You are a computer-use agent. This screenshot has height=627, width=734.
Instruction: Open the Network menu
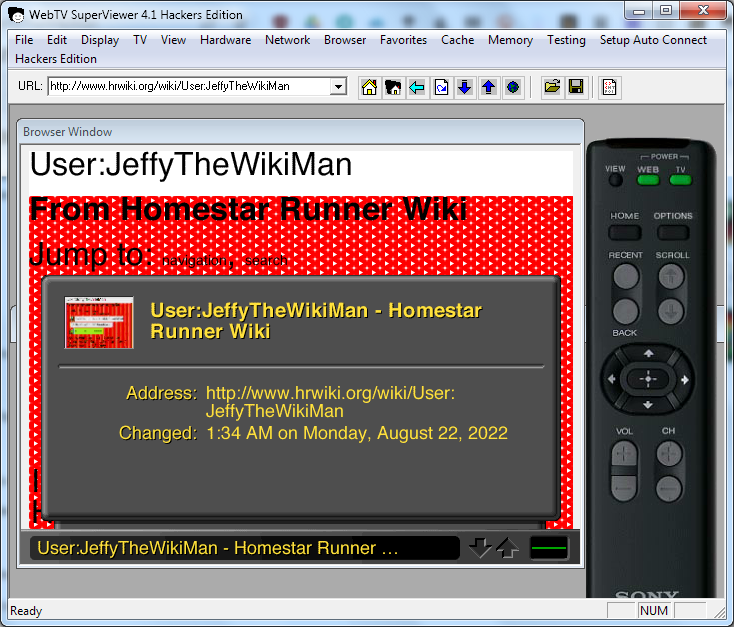287,40
